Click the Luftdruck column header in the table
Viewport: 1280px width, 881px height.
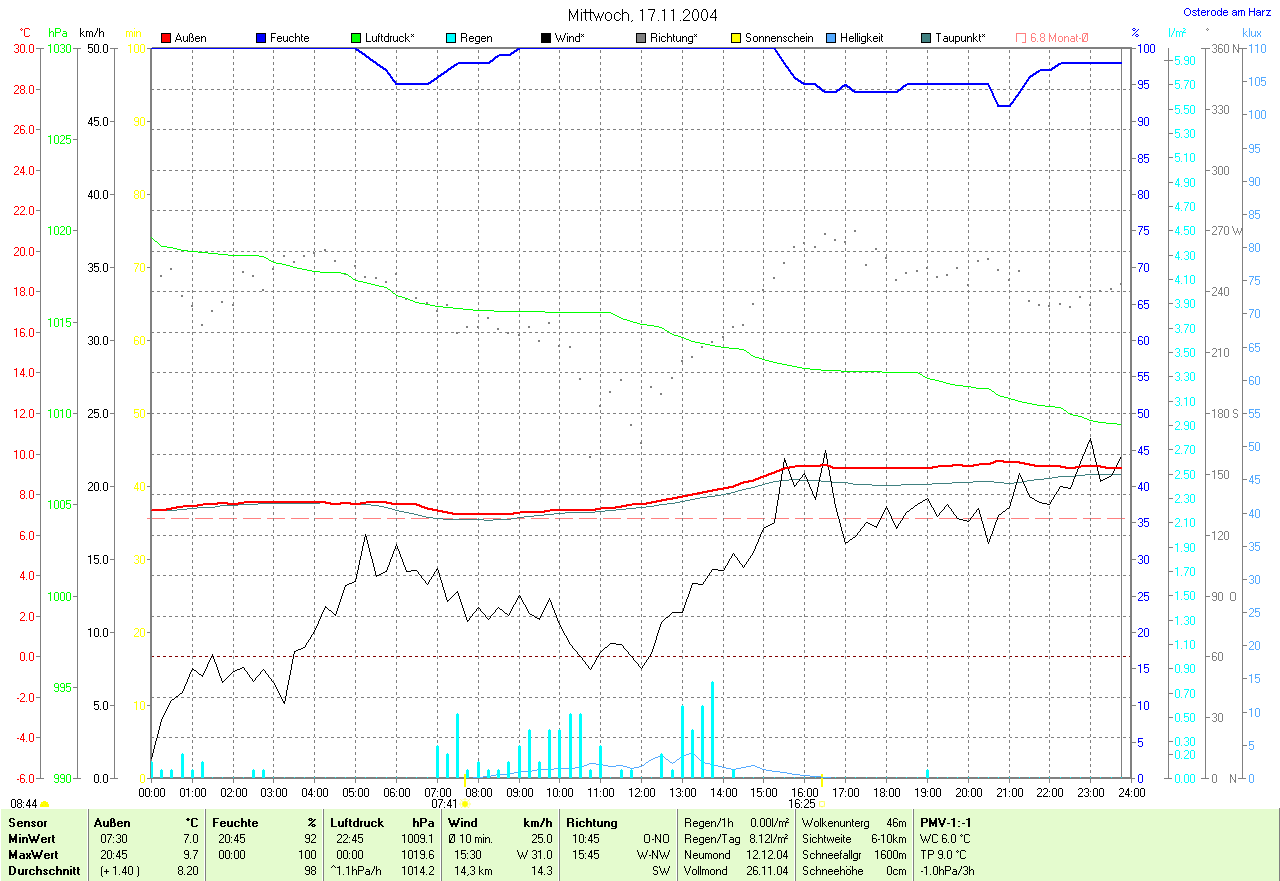click(355, 823)
